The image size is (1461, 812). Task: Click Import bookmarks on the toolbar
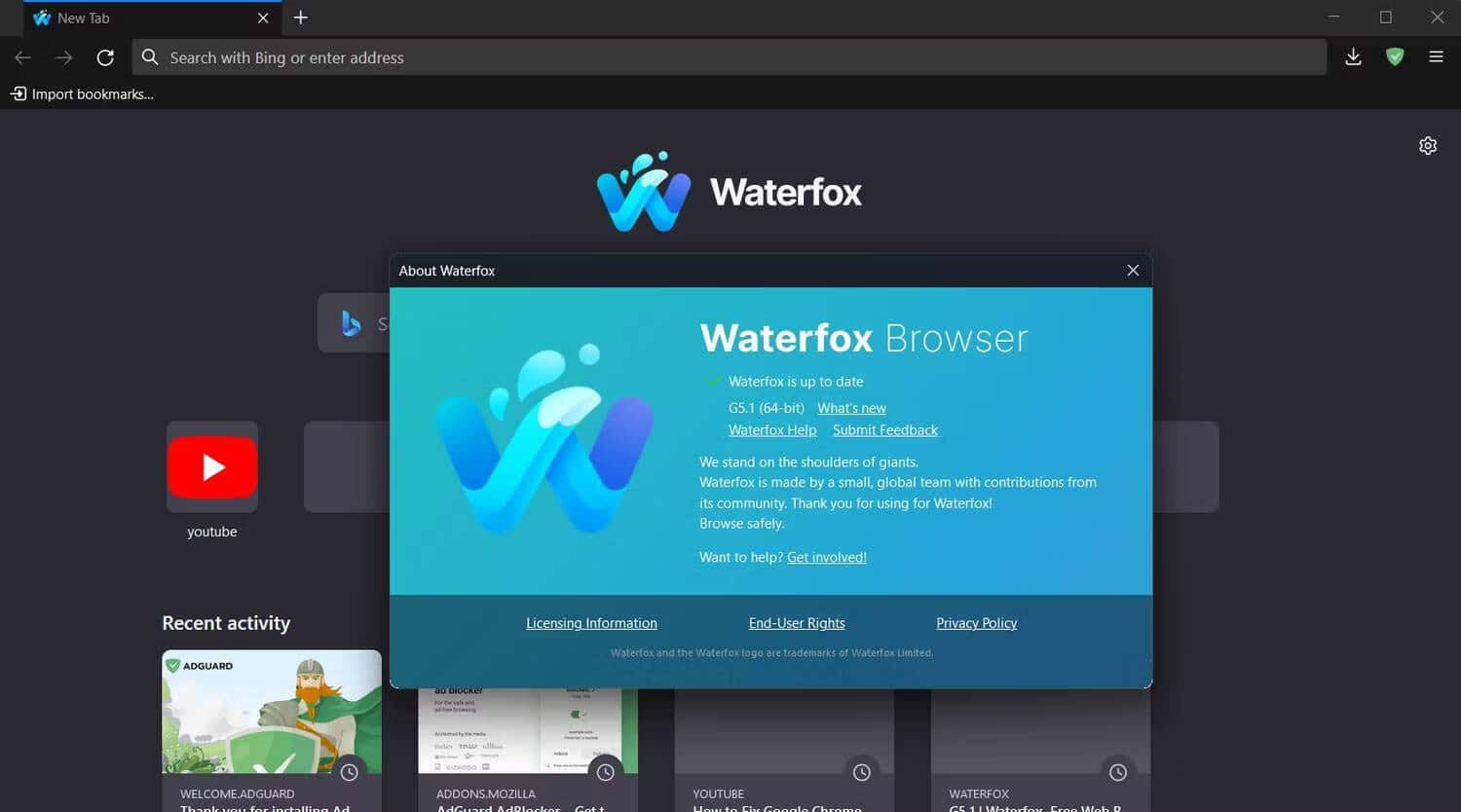(x=82, y=93)
